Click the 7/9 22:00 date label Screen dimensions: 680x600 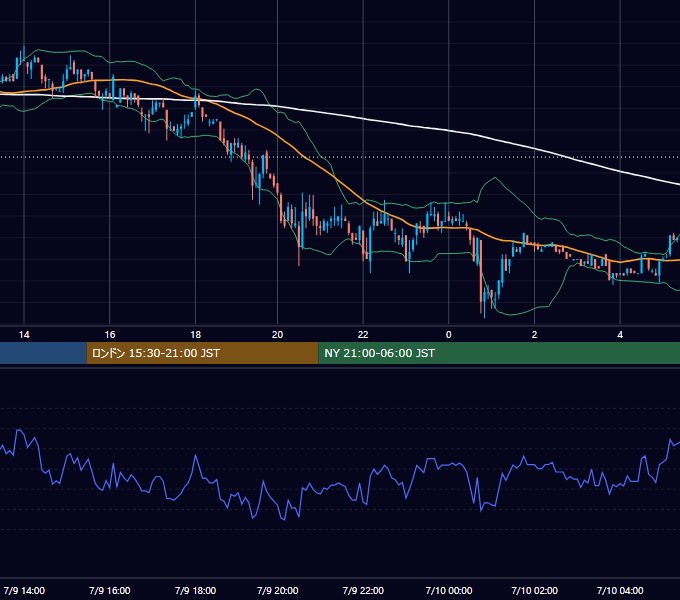coord(363,590)
